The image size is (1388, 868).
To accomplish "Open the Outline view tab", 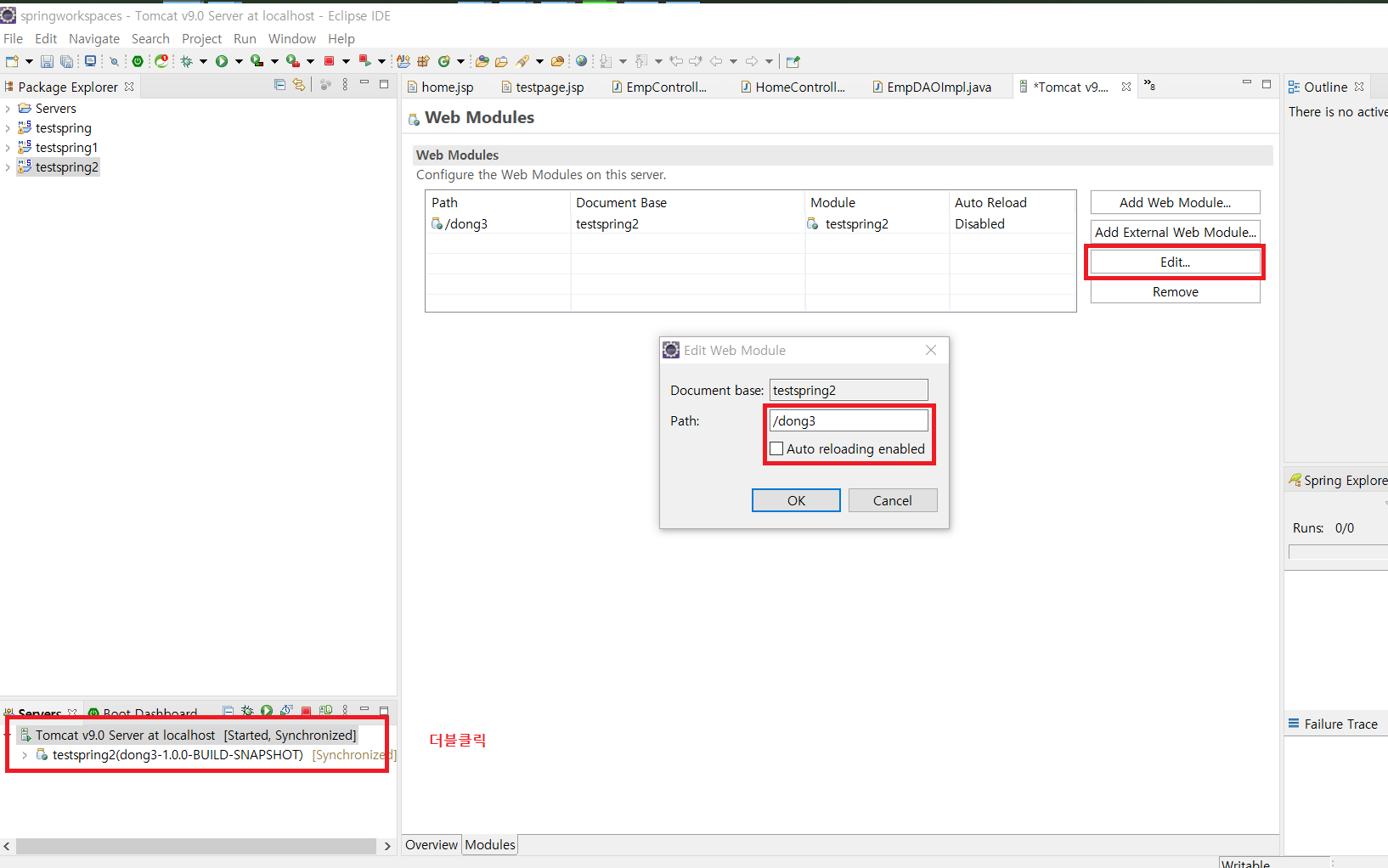I will click(1325, 87).
